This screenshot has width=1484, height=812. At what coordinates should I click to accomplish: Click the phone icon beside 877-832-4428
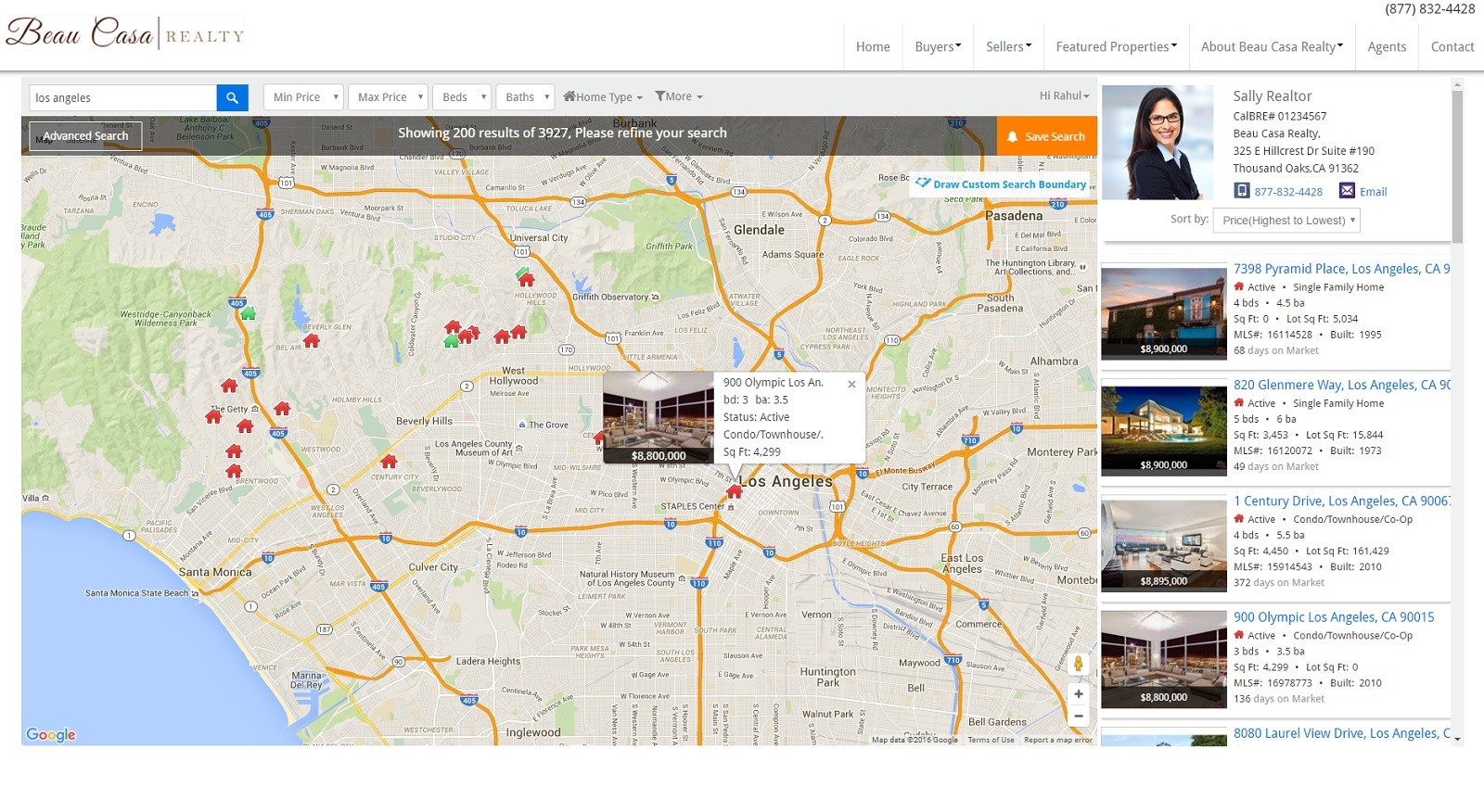click(x=1242, y=191)
